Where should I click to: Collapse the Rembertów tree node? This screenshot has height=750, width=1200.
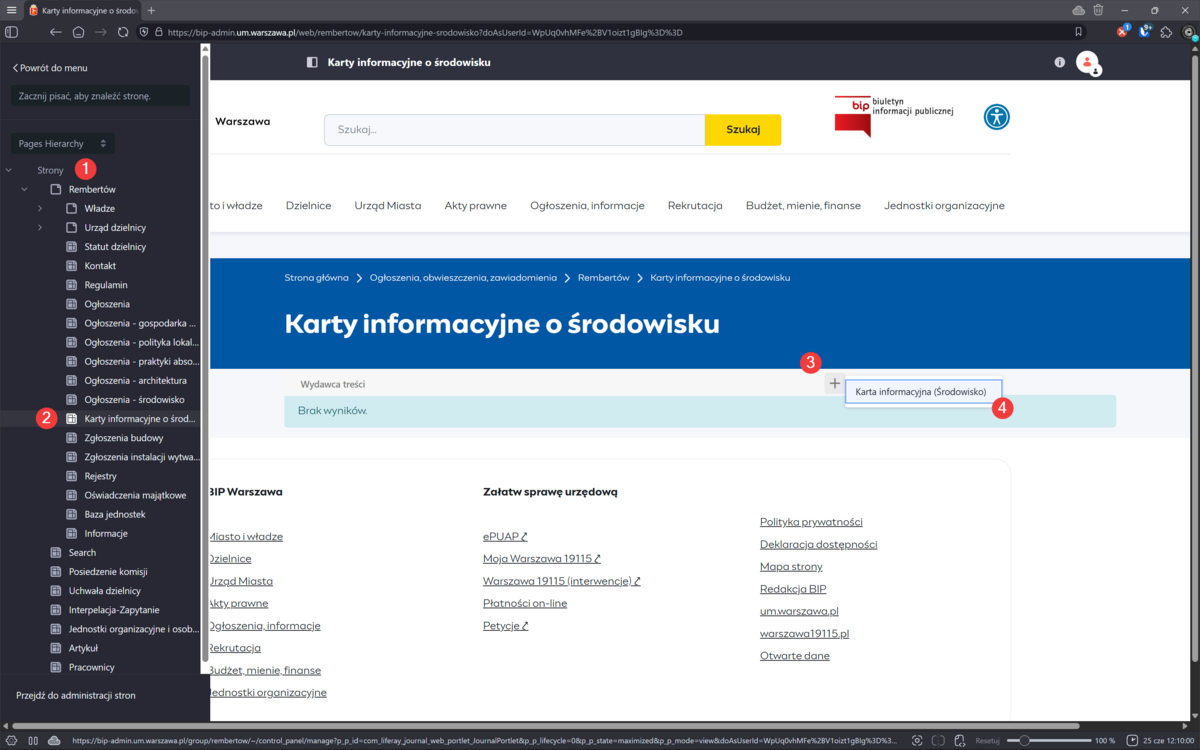click(24, 189)
